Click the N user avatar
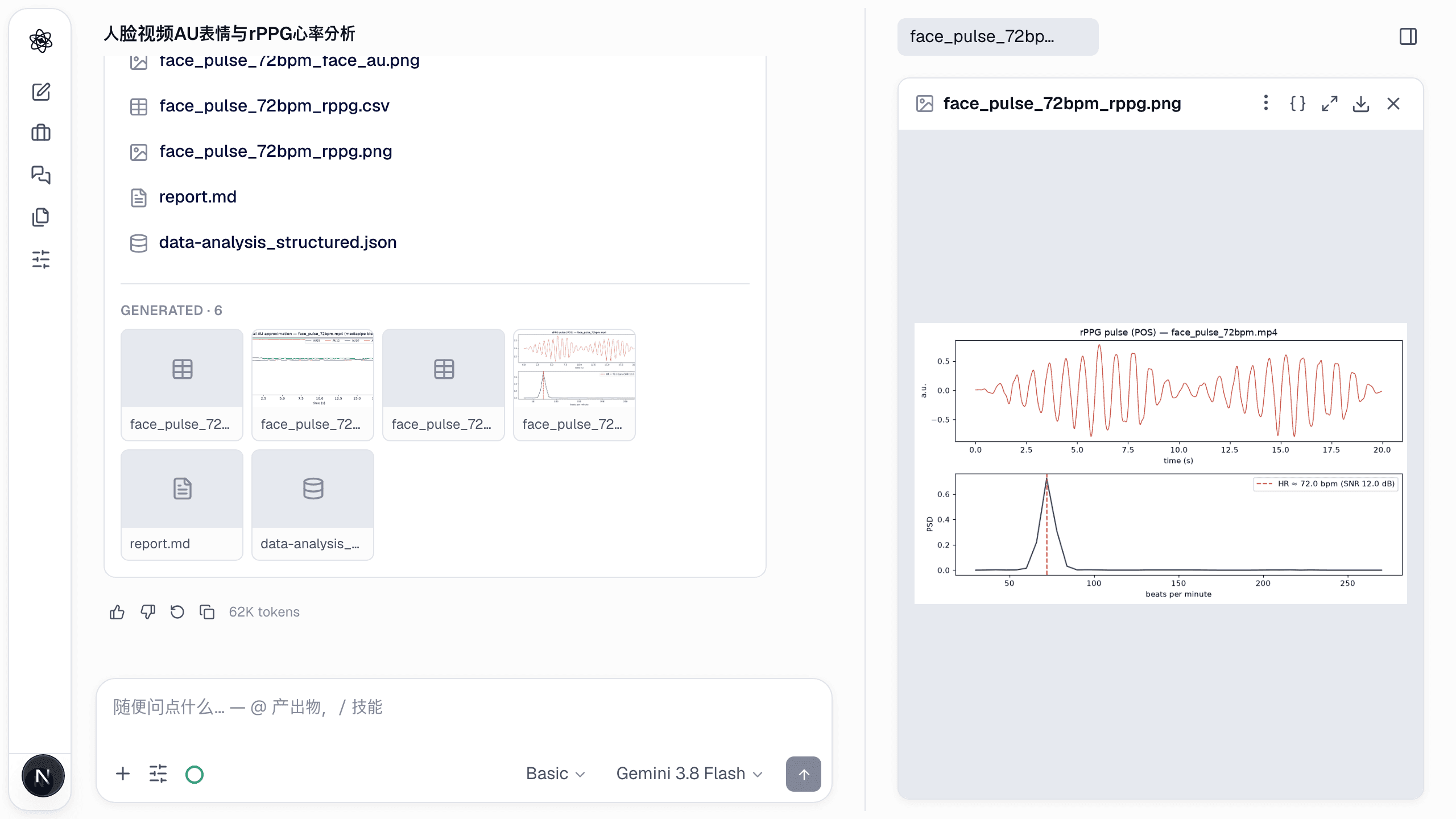 tap(43, 776)
